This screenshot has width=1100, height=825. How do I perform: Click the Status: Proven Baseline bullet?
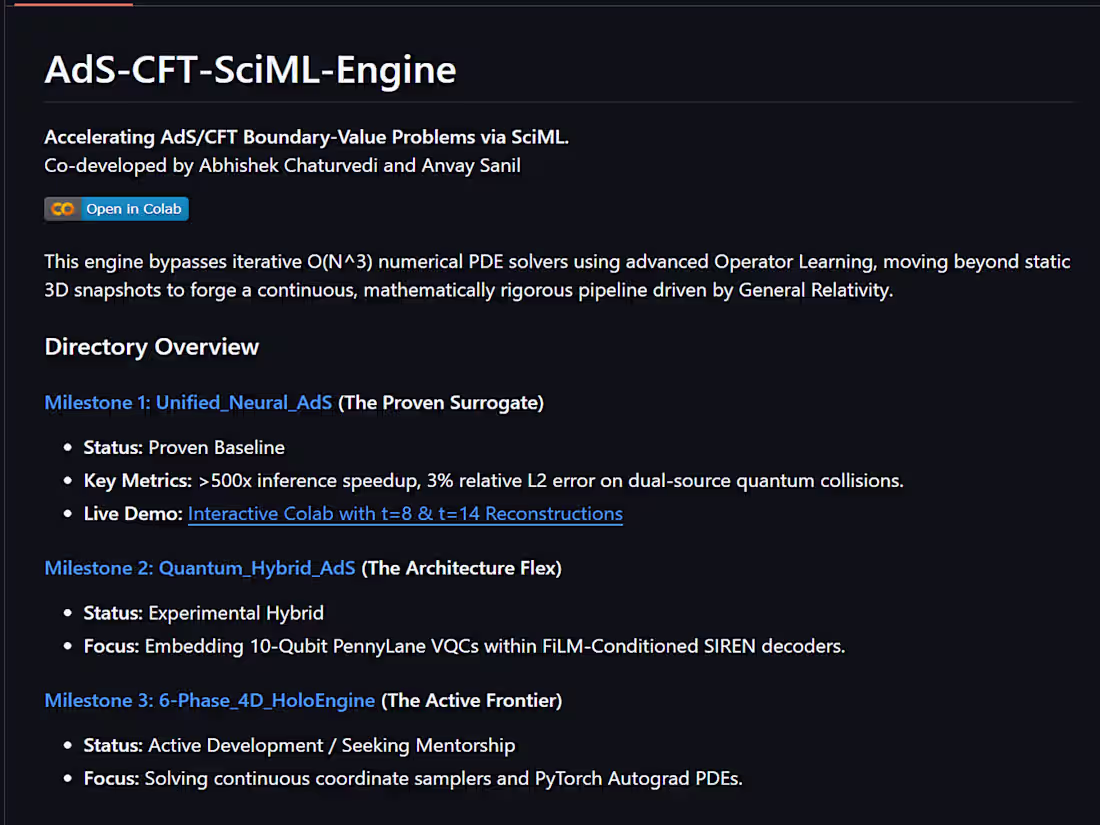tap(185, 448)
